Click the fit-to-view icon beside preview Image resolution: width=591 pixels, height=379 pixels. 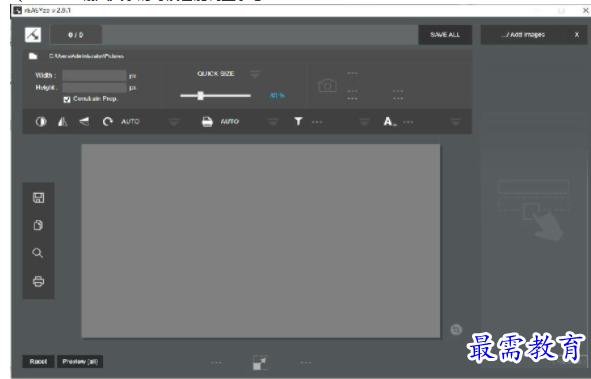[x=456, y=330]
